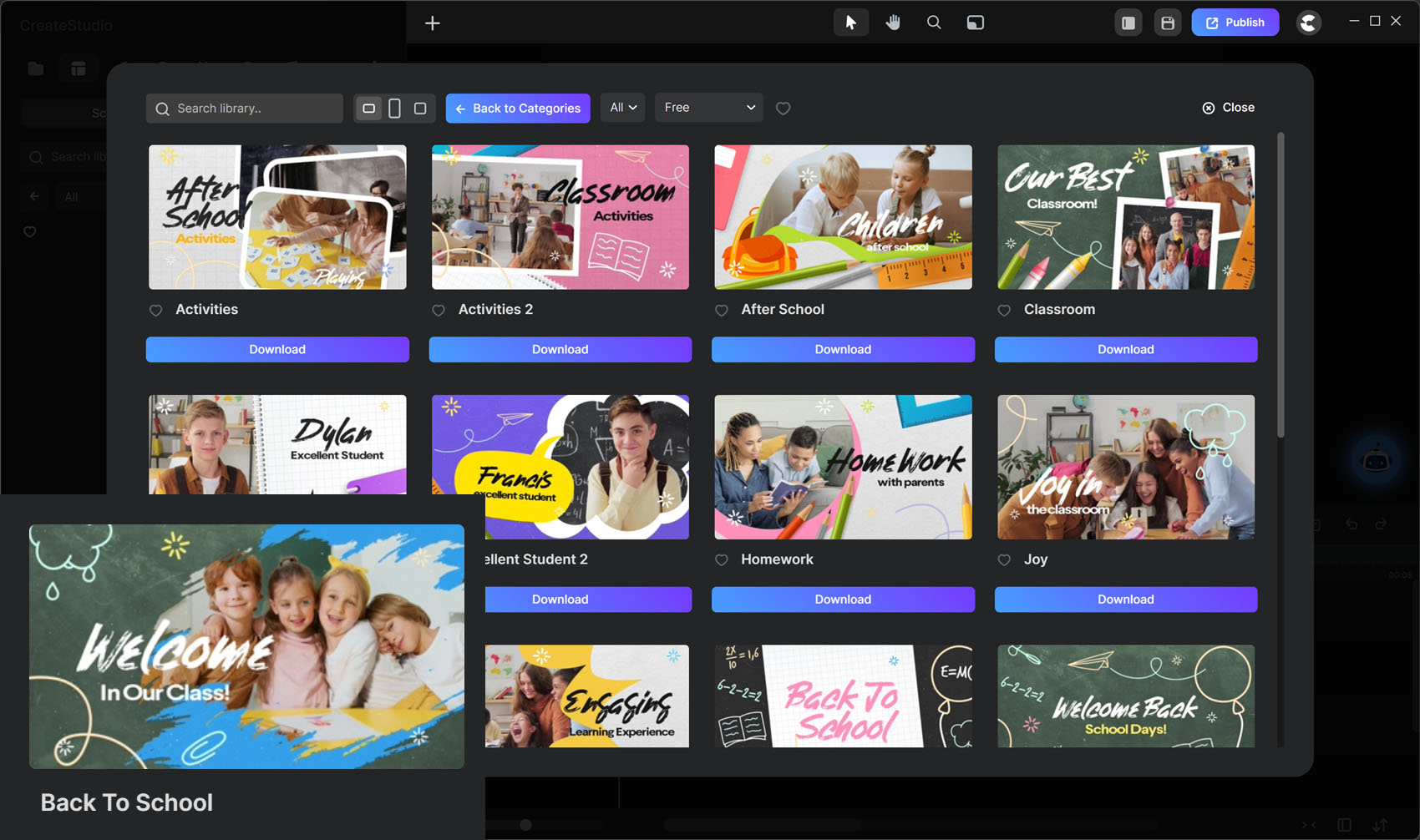Expand the All category dropdown
Image resolution: width=1420 pixels, height=840 pixels.
(x=622, y=108)
